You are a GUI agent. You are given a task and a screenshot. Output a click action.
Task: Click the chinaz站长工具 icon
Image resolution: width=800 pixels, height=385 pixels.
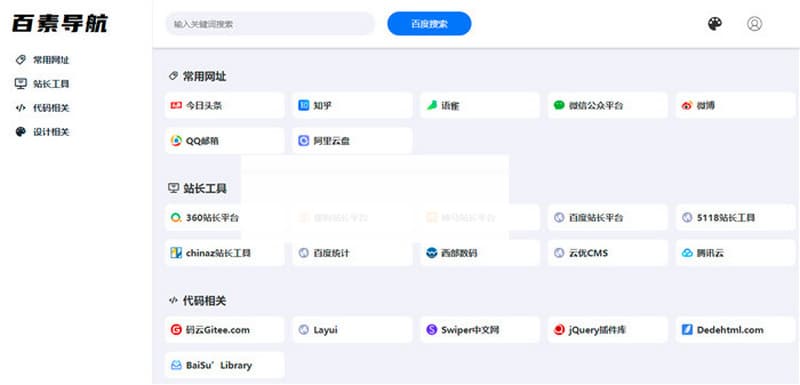176,253
